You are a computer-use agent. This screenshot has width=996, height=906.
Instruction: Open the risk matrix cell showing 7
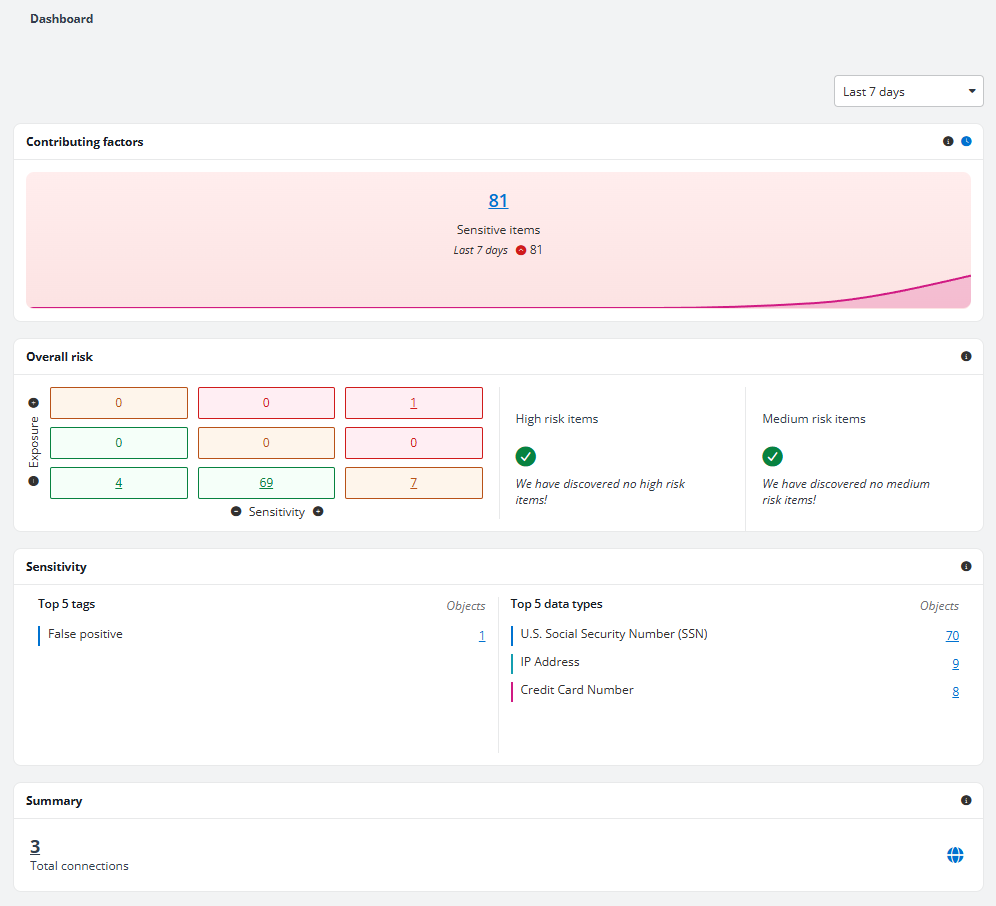click(x=414, y=483)
